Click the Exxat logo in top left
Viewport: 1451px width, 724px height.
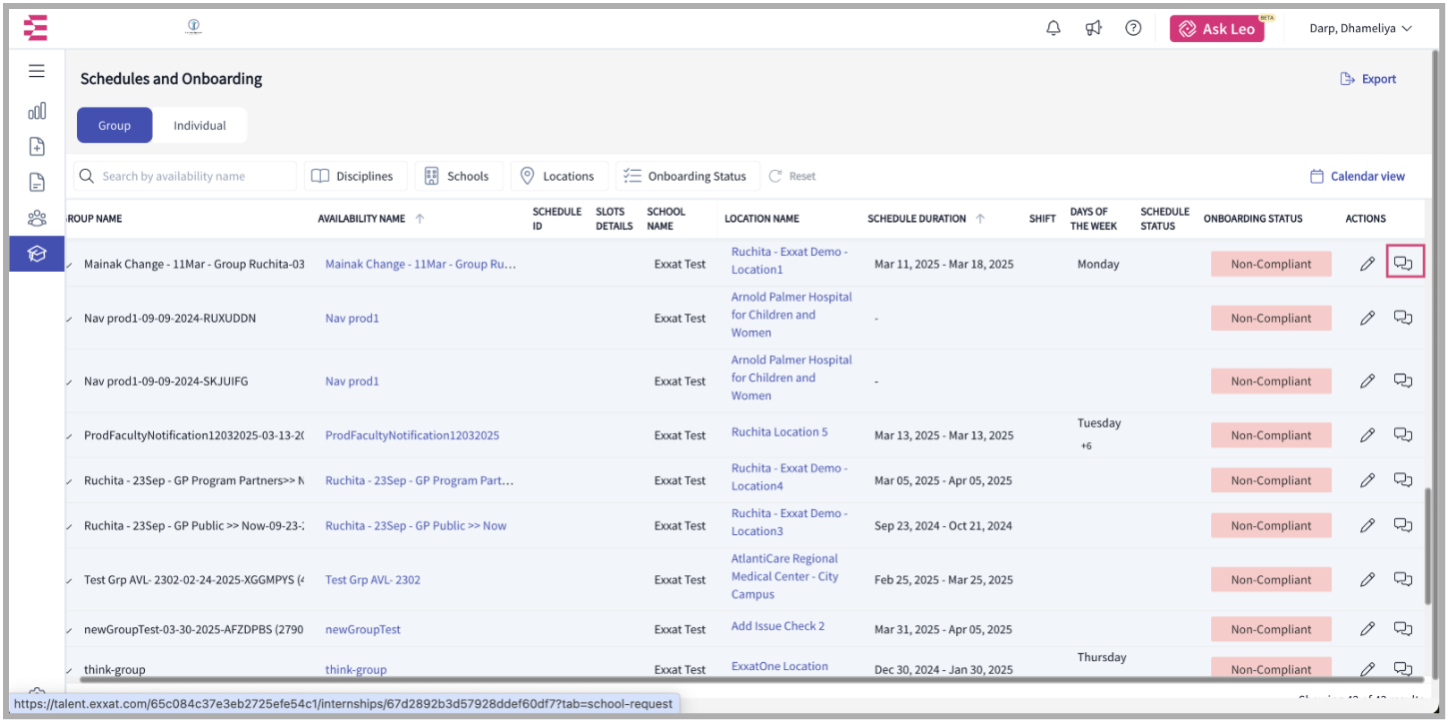tap(36, 28)
